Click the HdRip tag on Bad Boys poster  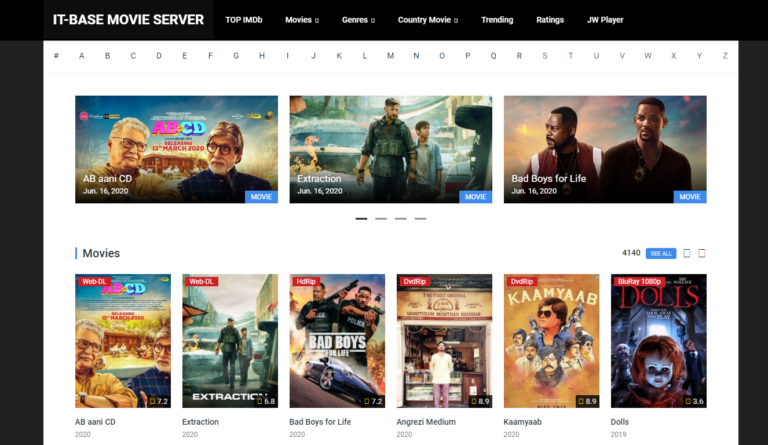coord(306,281)
